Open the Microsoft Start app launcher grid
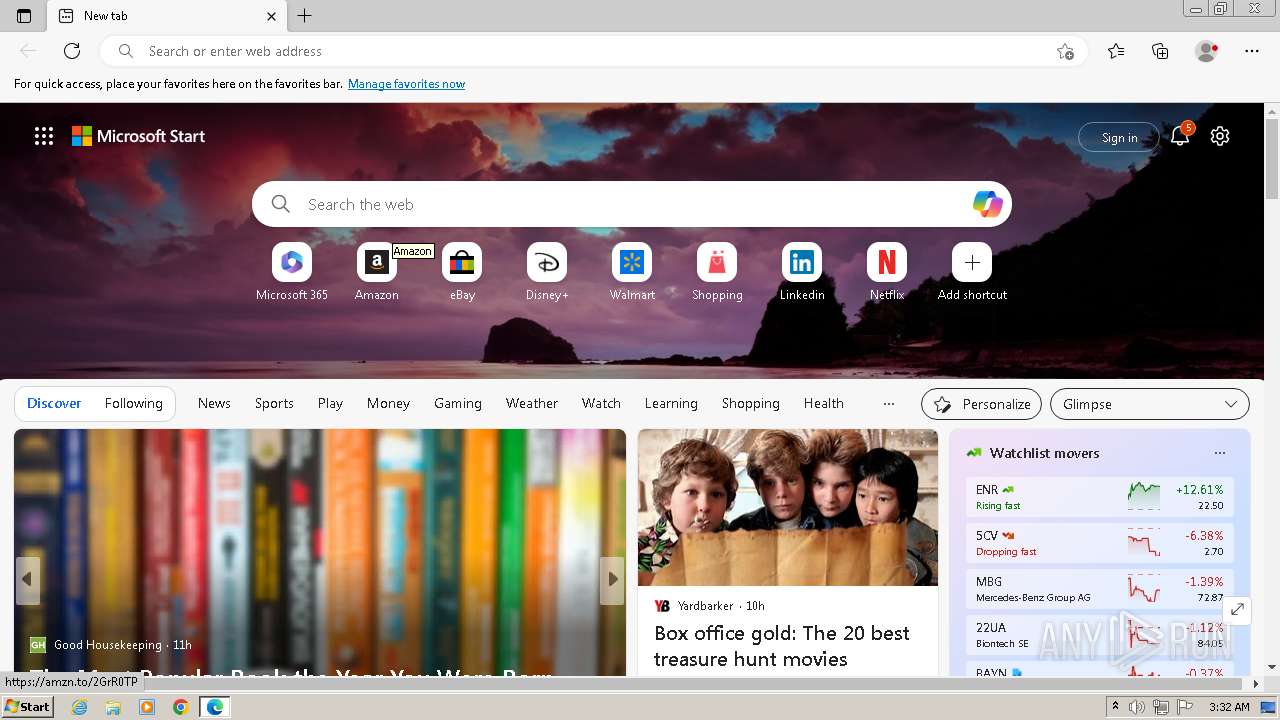This screenshot has height=720, width=1280. coord(44,136)
